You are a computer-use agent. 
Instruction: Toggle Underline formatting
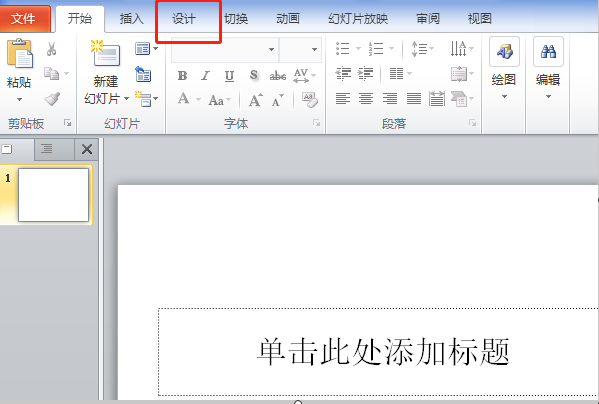[229, 76]
